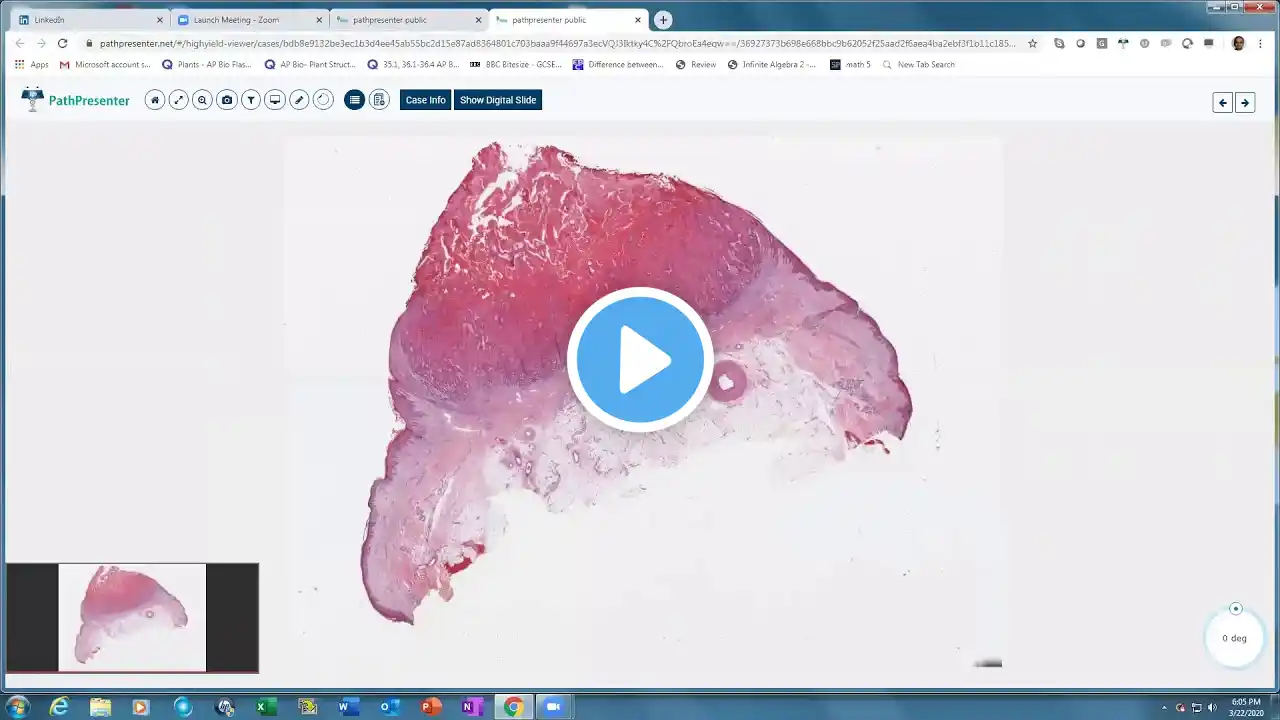Image resolution: width=1280 pixels, height=720 pixels.
Task: Toggle the list view round button
Action: coord(354,100)
